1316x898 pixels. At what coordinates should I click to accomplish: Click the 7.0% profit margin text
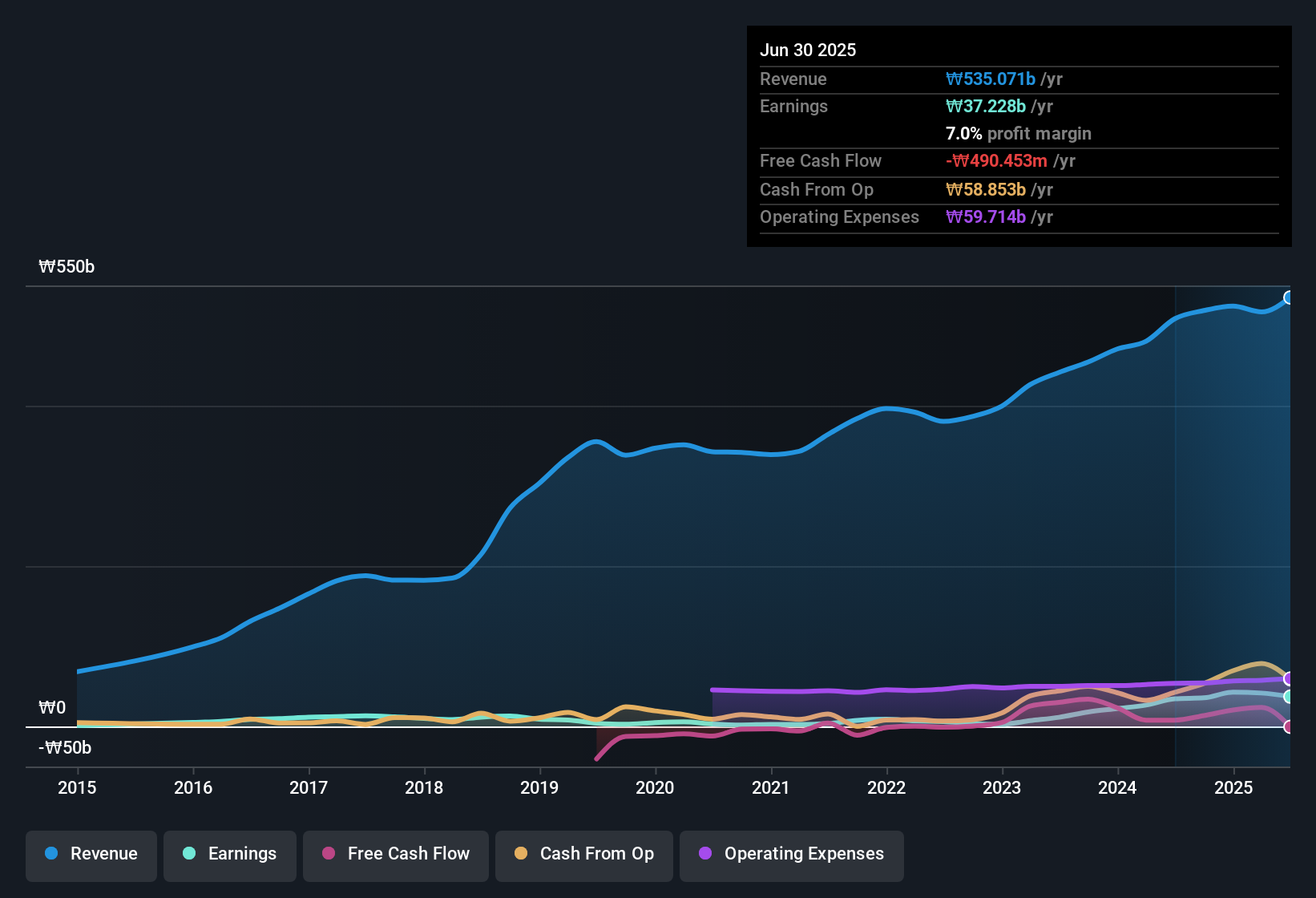(1019, 134)
